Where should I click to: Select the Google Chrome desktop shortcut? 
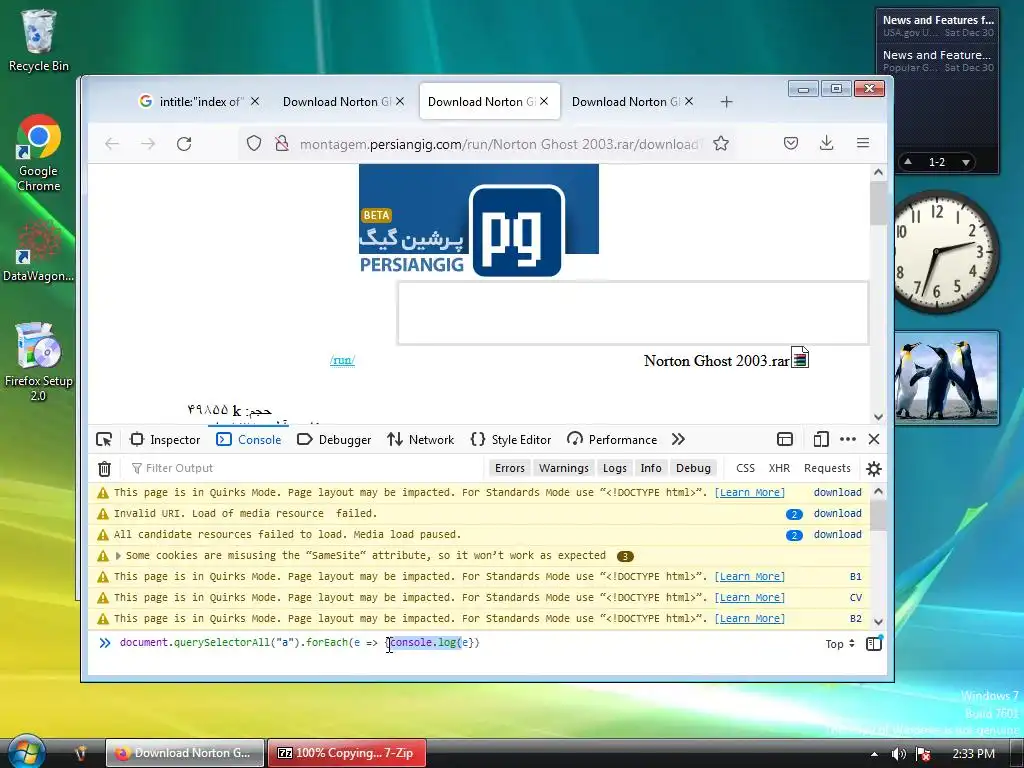(39, 154)
